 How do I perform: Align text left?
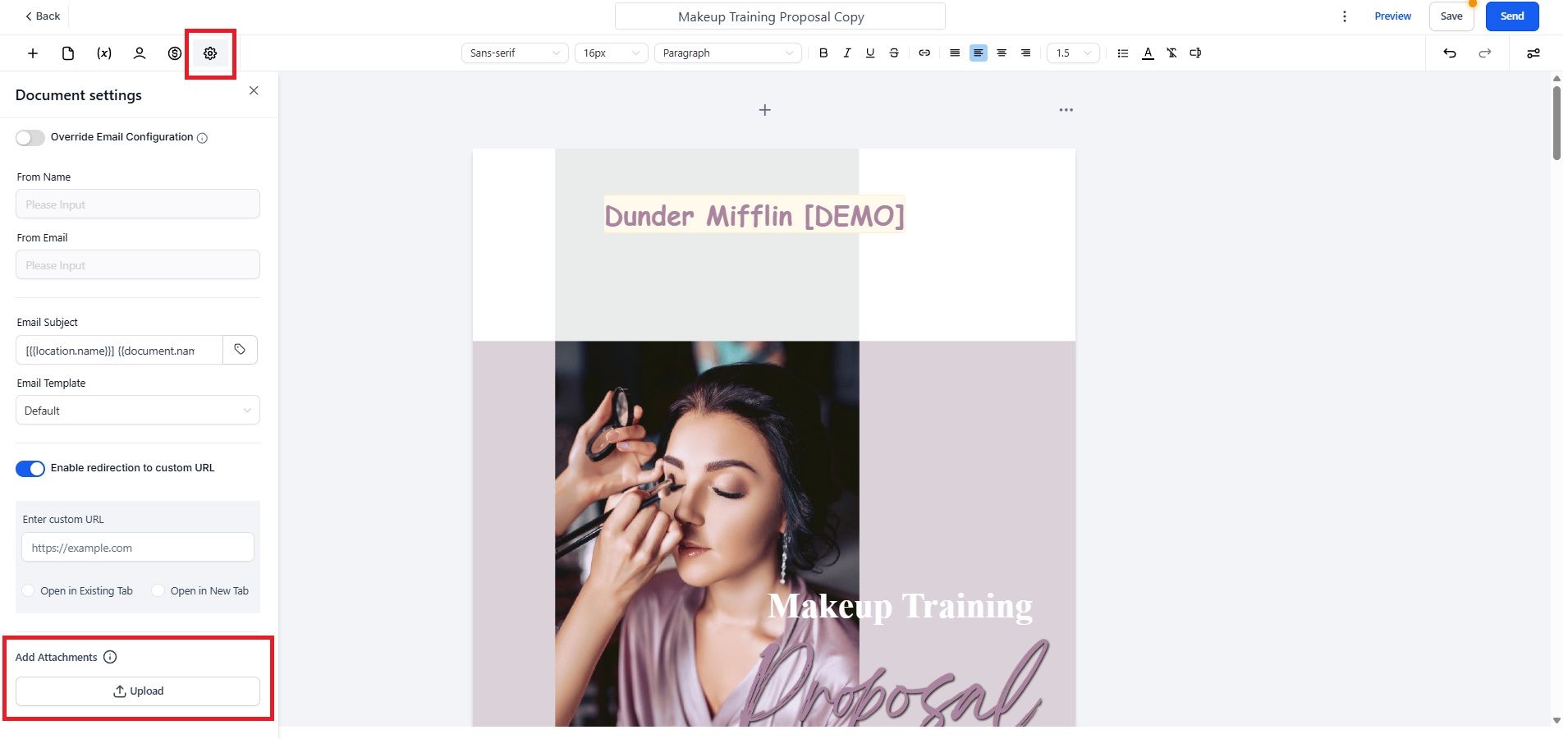tap(979, 53)
